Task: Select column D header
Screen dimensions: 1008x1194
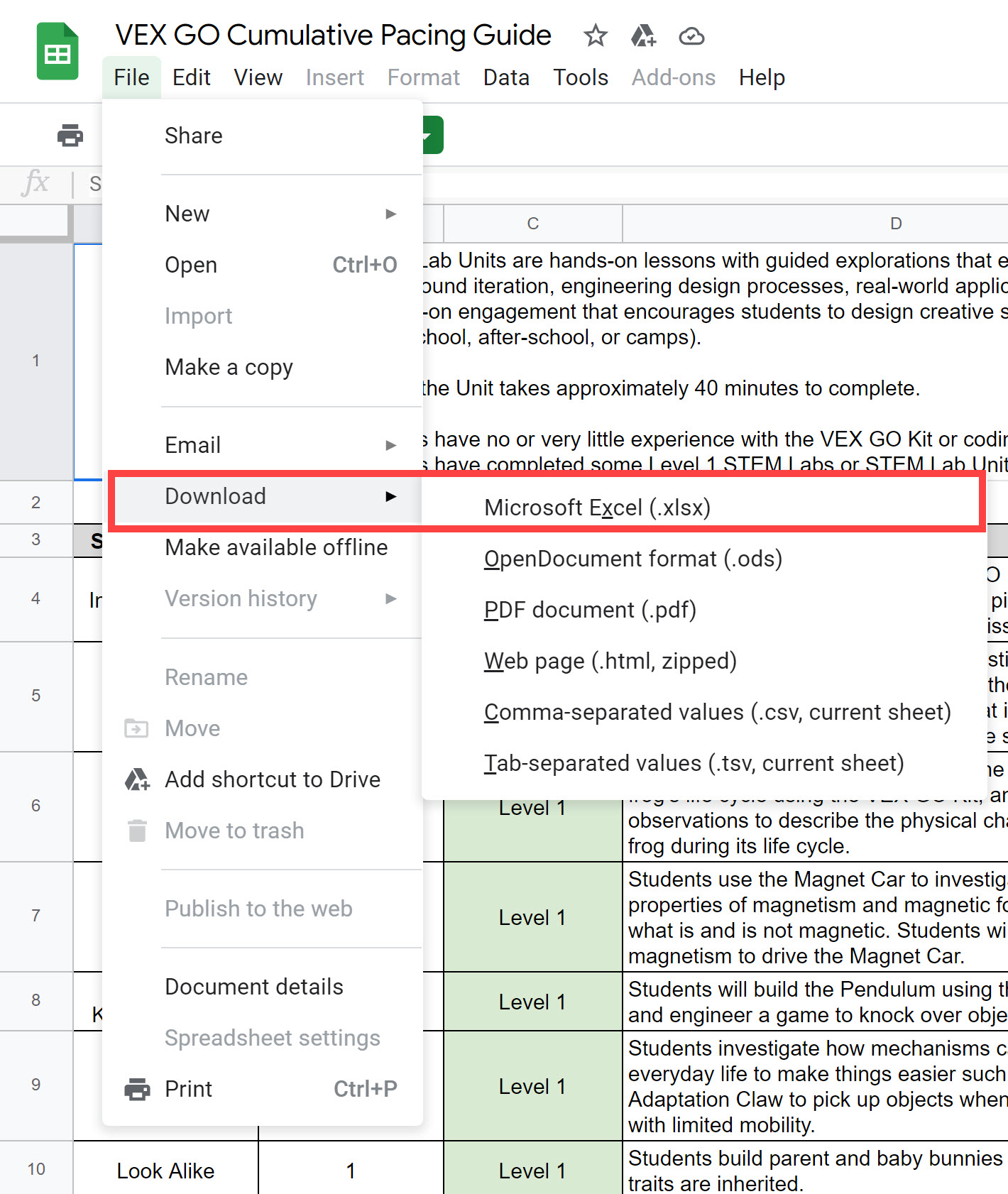Action: (x=896, y=224)
